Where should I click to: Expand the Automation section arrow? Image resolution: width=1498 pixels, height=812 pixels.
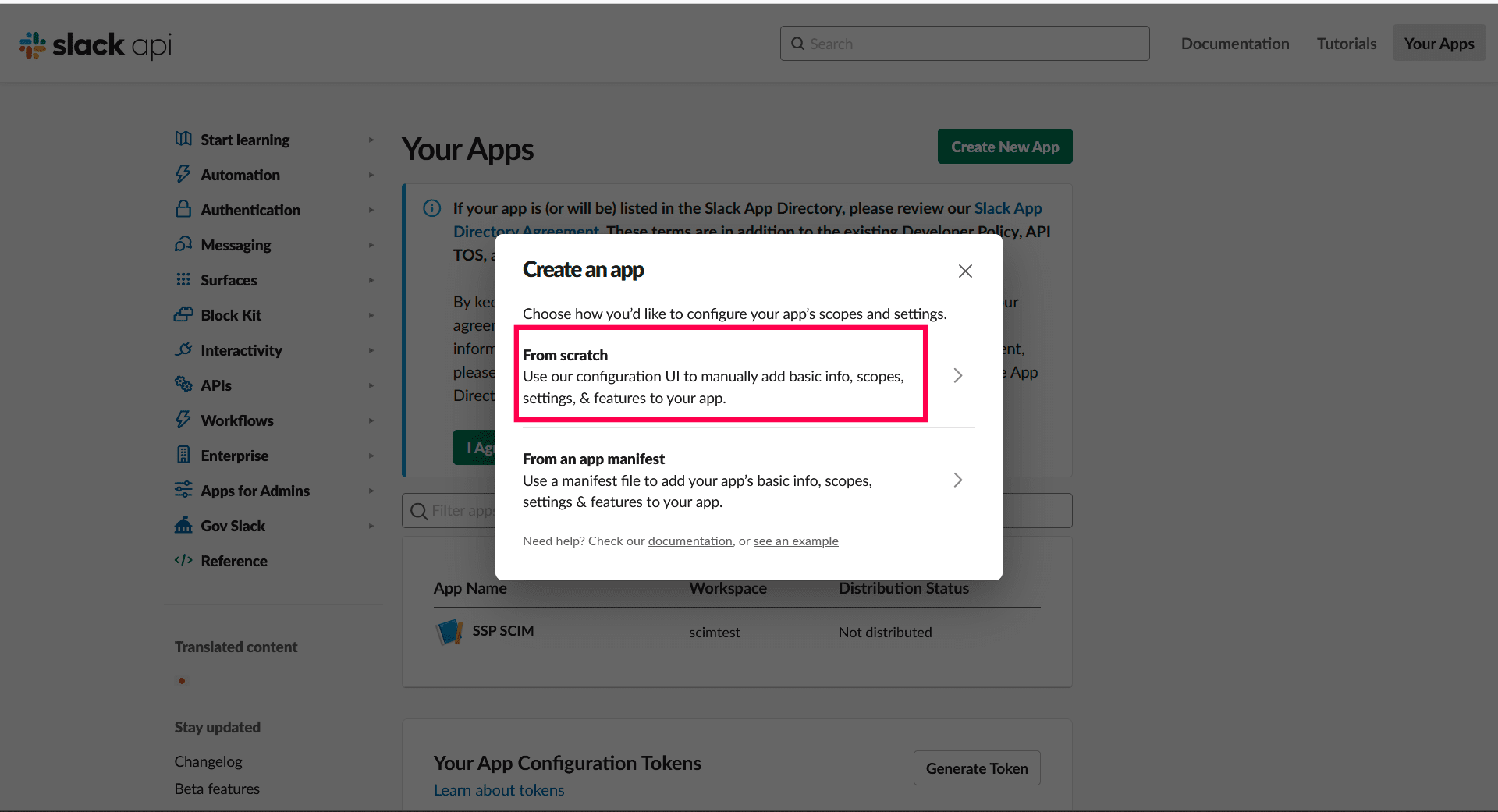[x=371, y=175]
